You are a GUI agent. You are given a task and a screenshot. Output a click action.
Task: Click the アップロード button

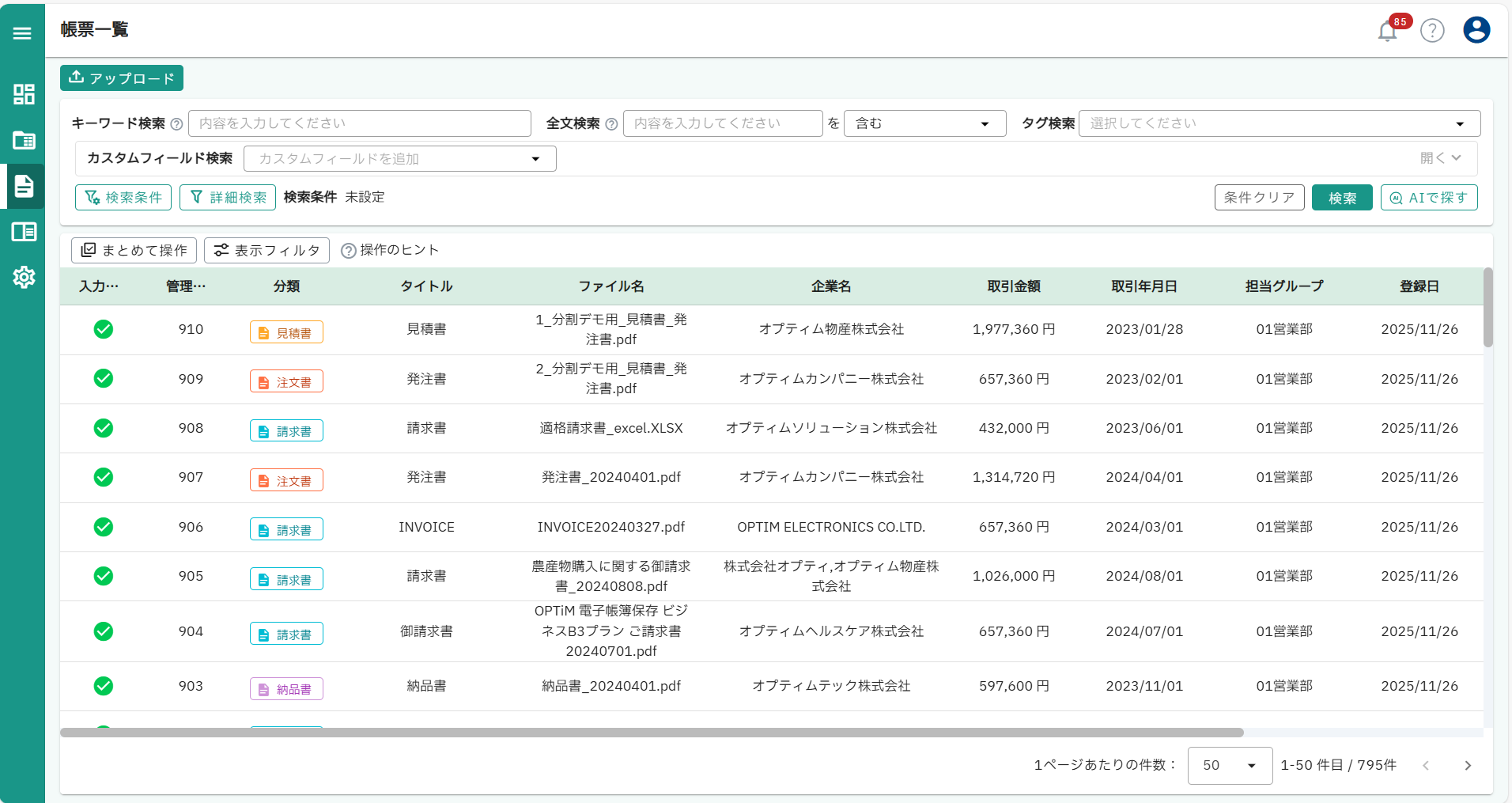pos(122,78)
